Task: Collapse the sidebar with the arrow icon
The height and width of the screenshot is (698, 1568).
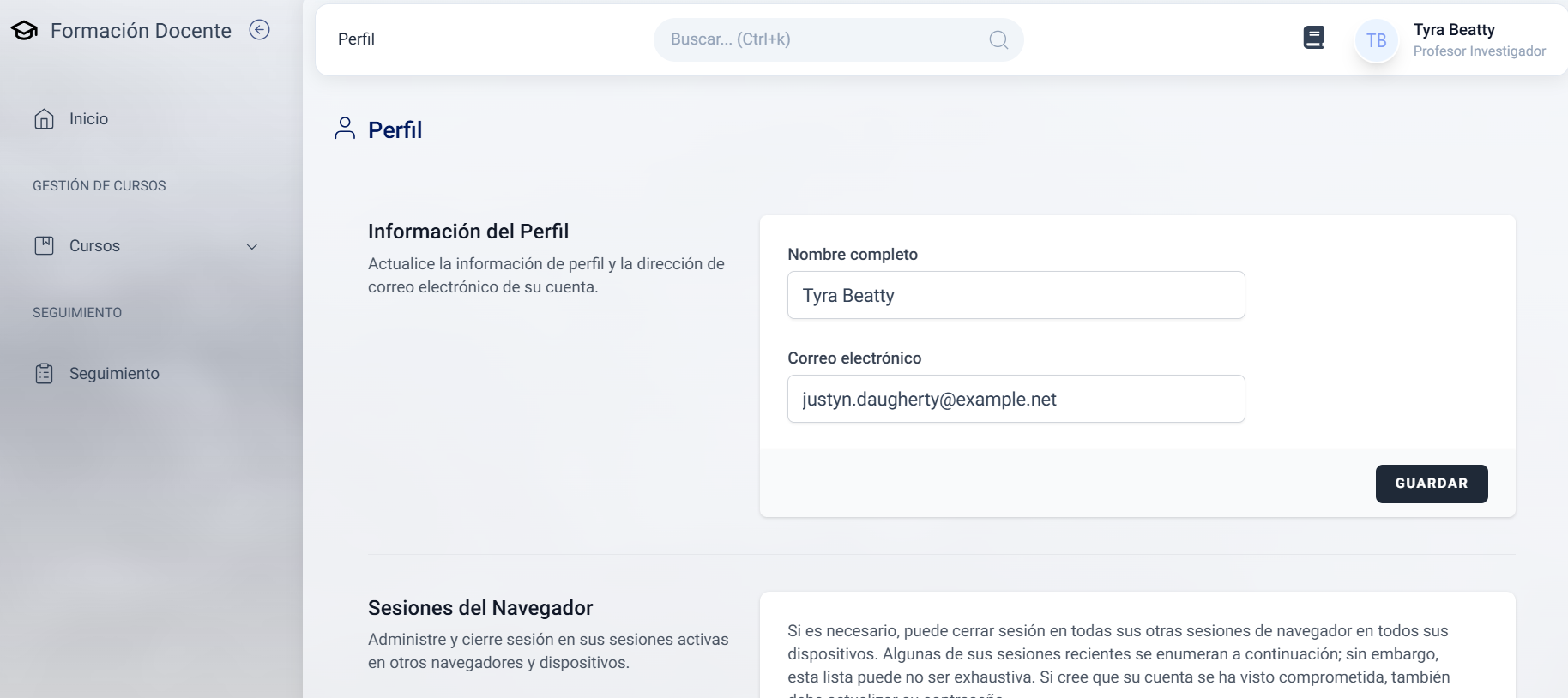Action: click(x=259, y=30)
